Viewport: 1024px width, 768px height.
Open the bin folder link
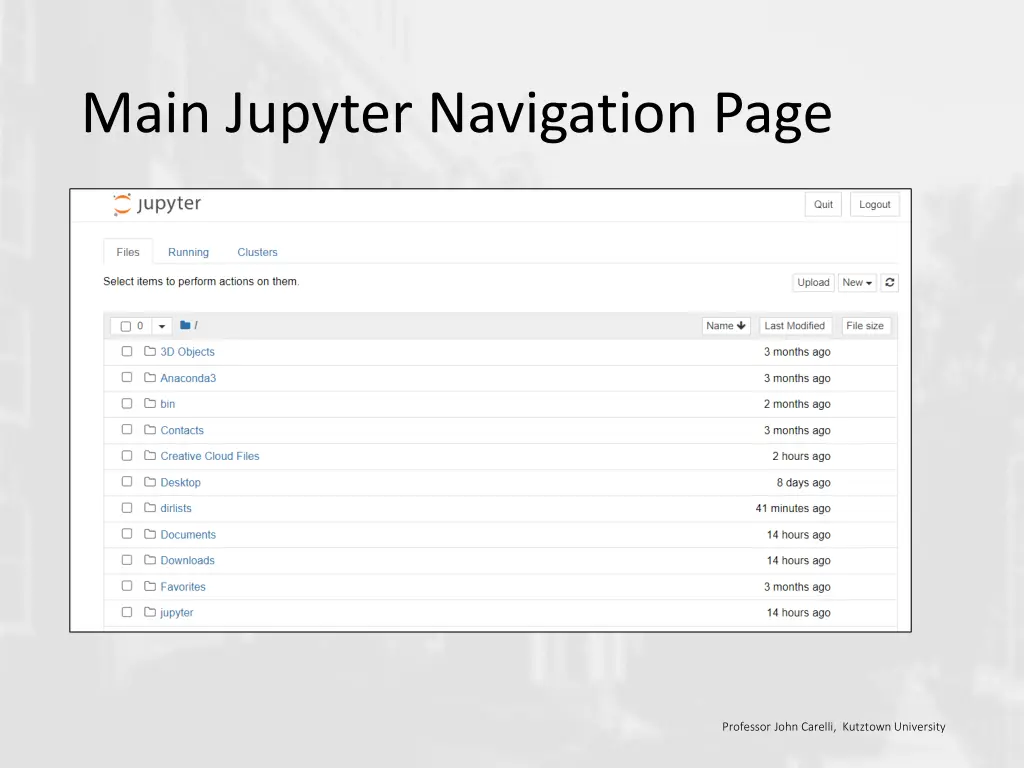coord(168,404)
